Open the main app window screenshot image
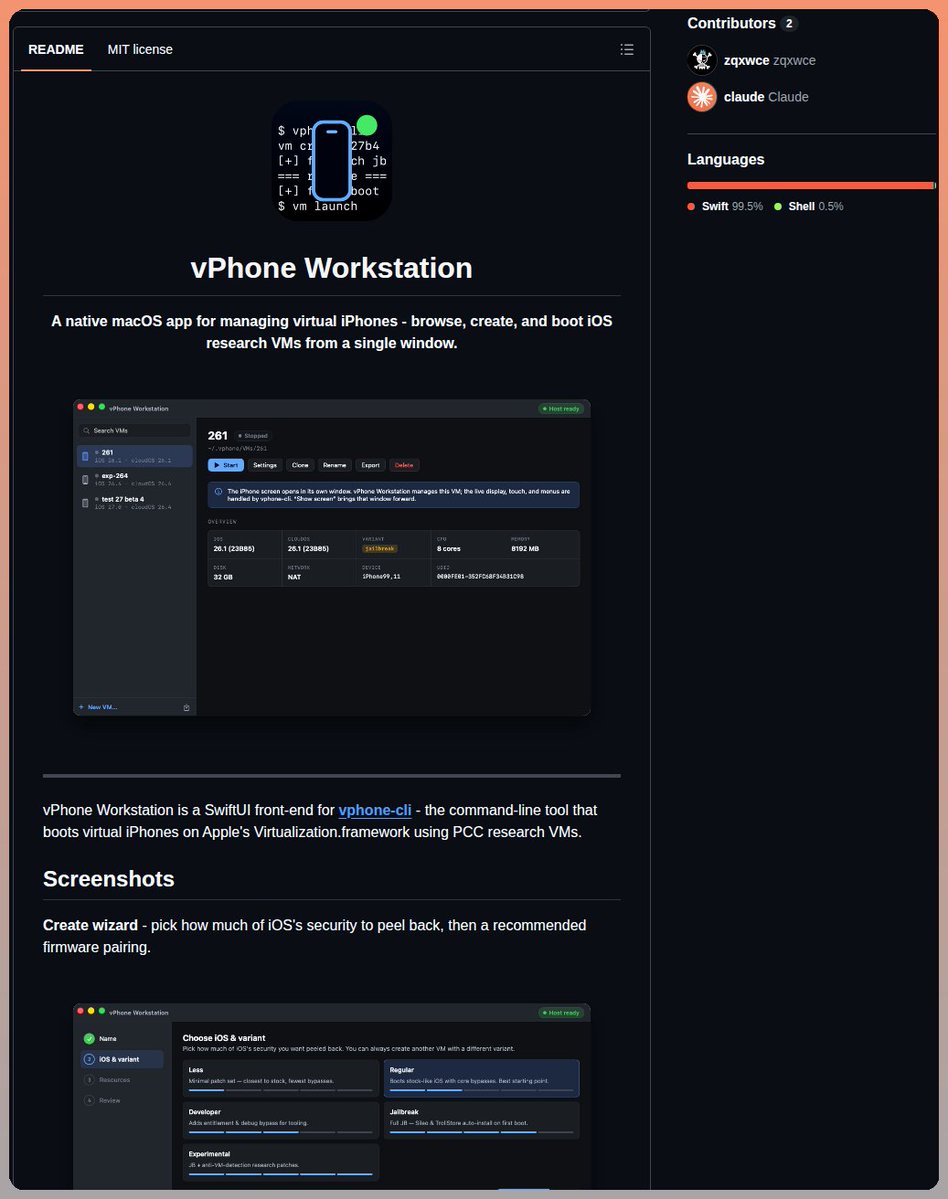This screenshot has width=948, height=1199. point(332,557)
